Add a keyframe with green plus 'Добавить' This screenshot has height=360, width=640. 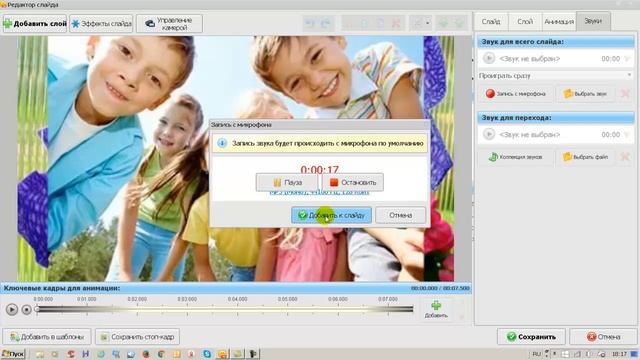coord(436,309)
